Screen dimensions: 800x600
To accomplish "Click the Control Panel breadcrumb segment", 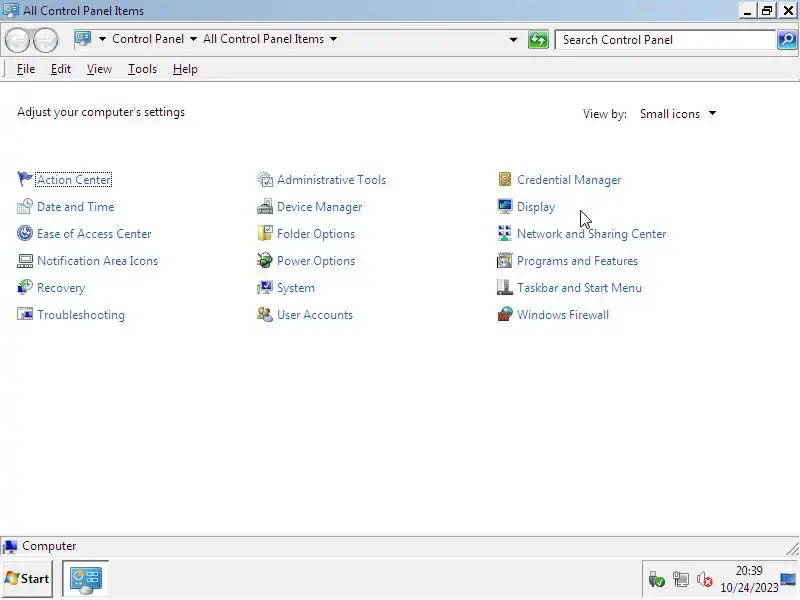I will click(147, 39).
